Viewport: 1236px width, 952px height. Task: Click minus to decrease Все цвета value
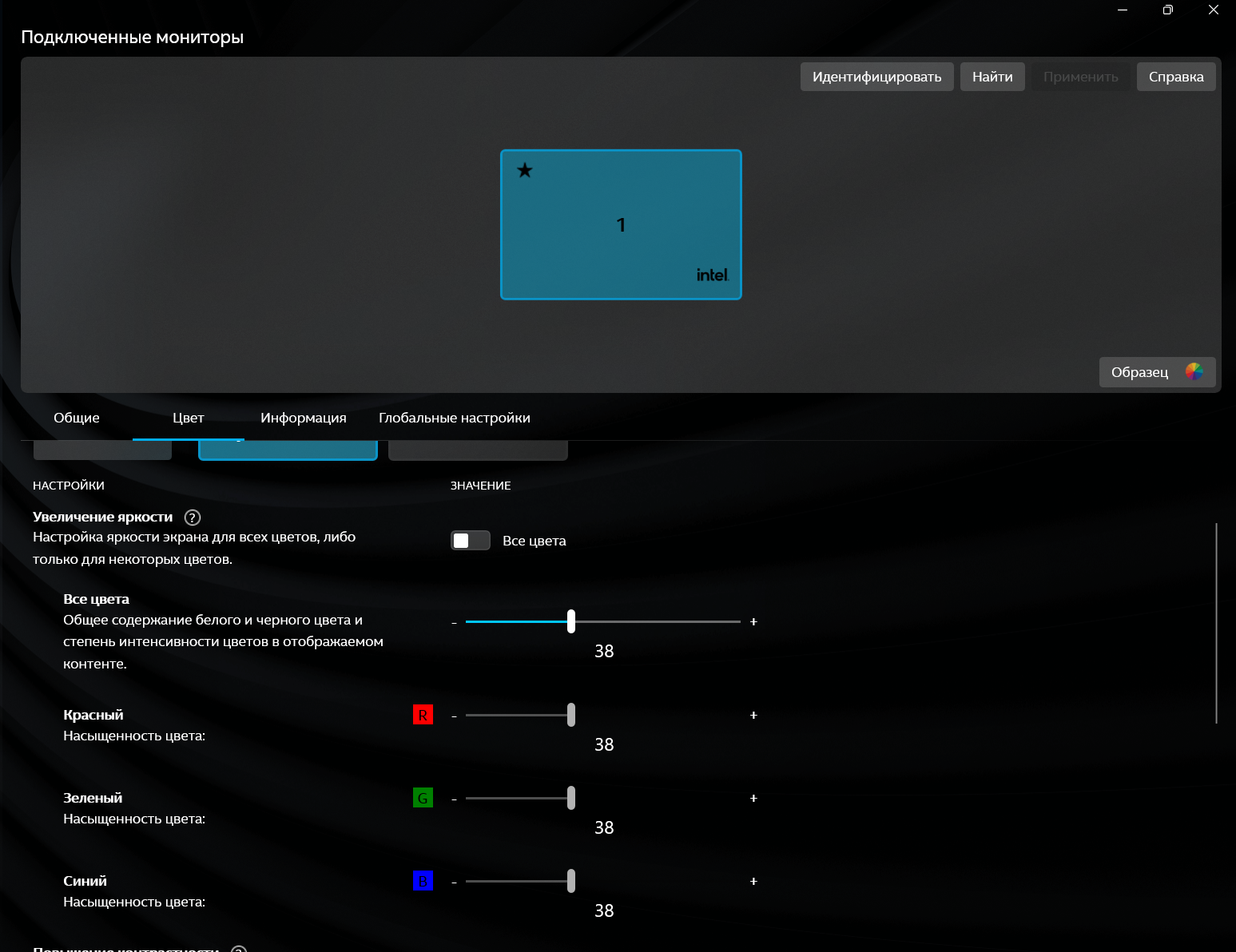coord(454,622)
